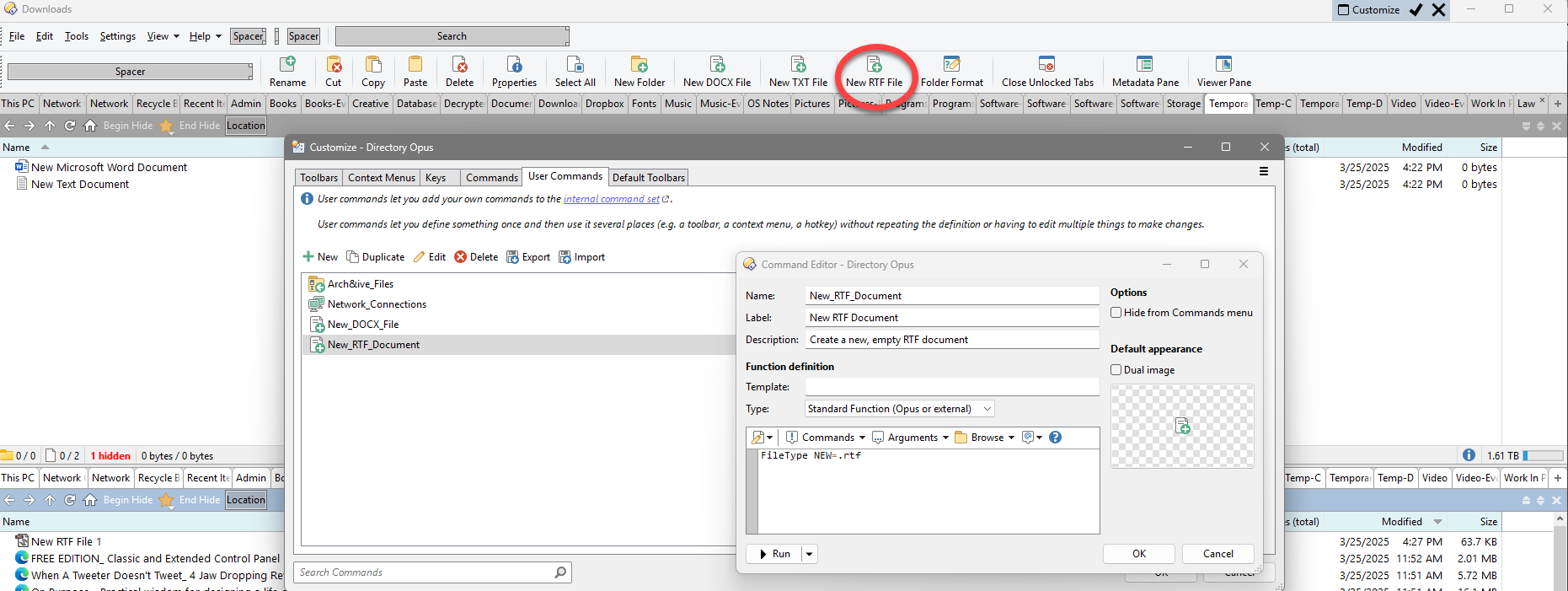Image resolution: width=1568 pixels, height=591 pixels.
Task: Click the New DOCX File toolbar icon
Action: click(x=717, y=66)
